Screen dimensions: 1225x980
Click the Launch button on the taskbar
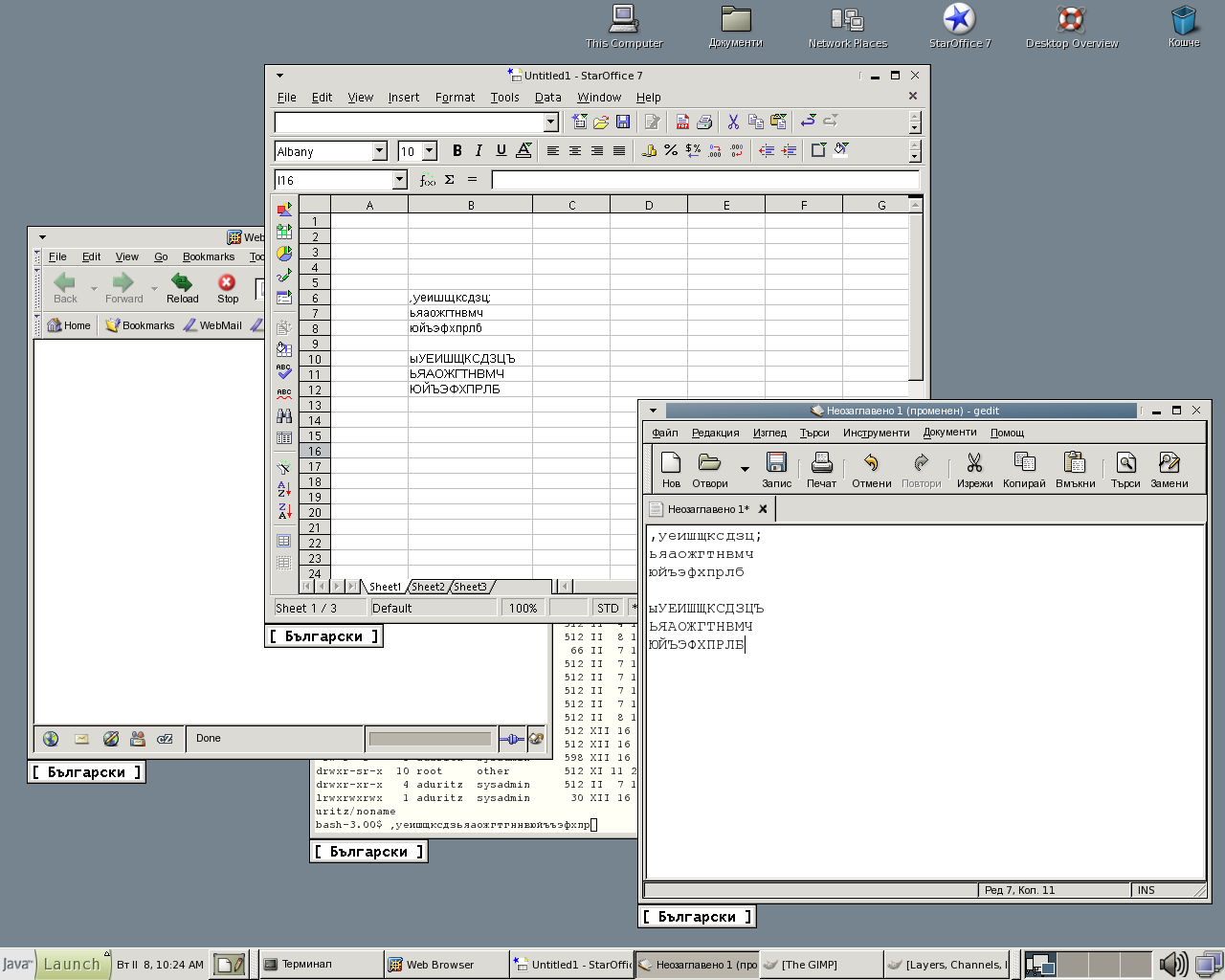[72, 964]
